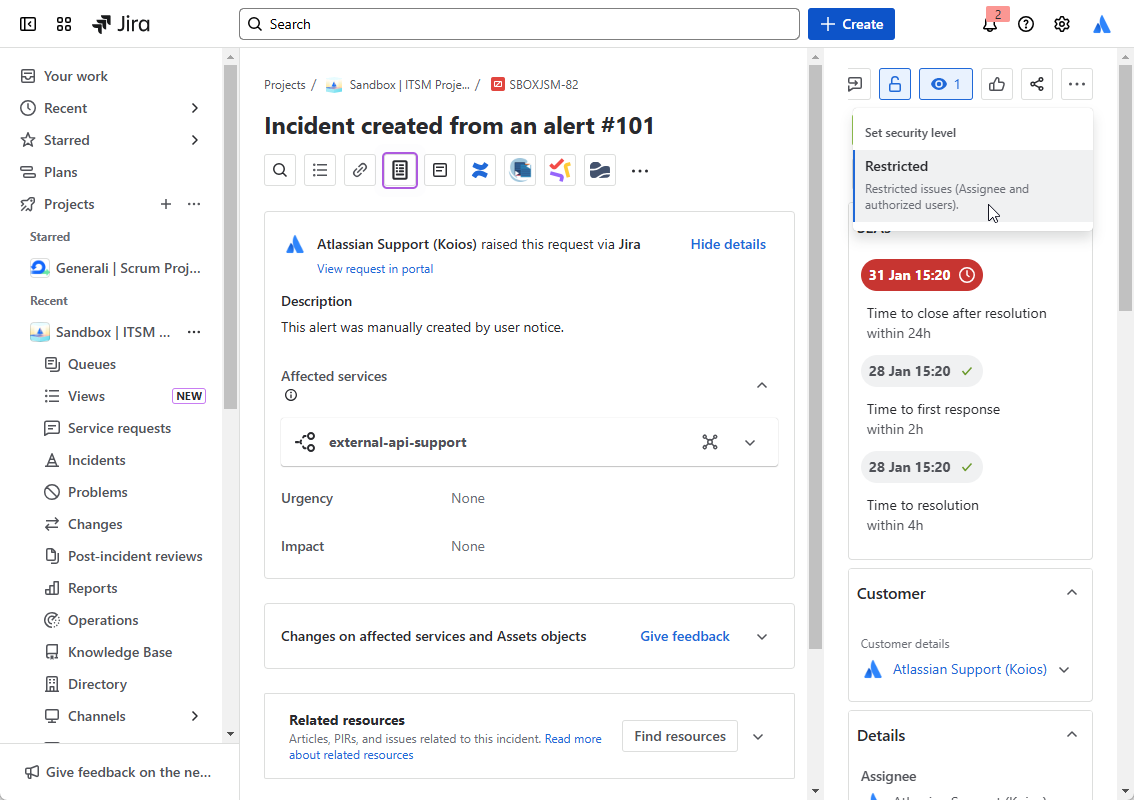Click the Give feedback link
1134x800 pixels.
click(684, 635)
